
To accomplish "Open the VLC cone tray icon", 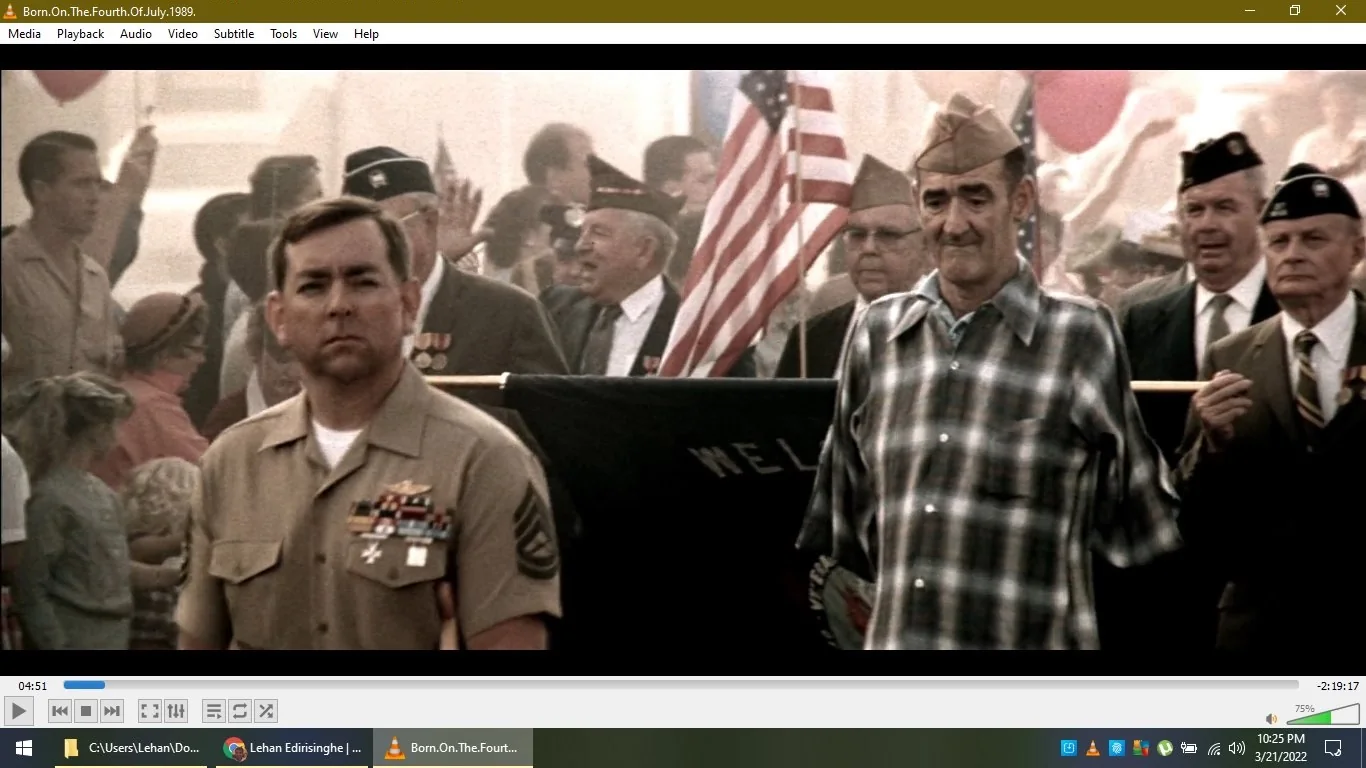I will 1093,747.
